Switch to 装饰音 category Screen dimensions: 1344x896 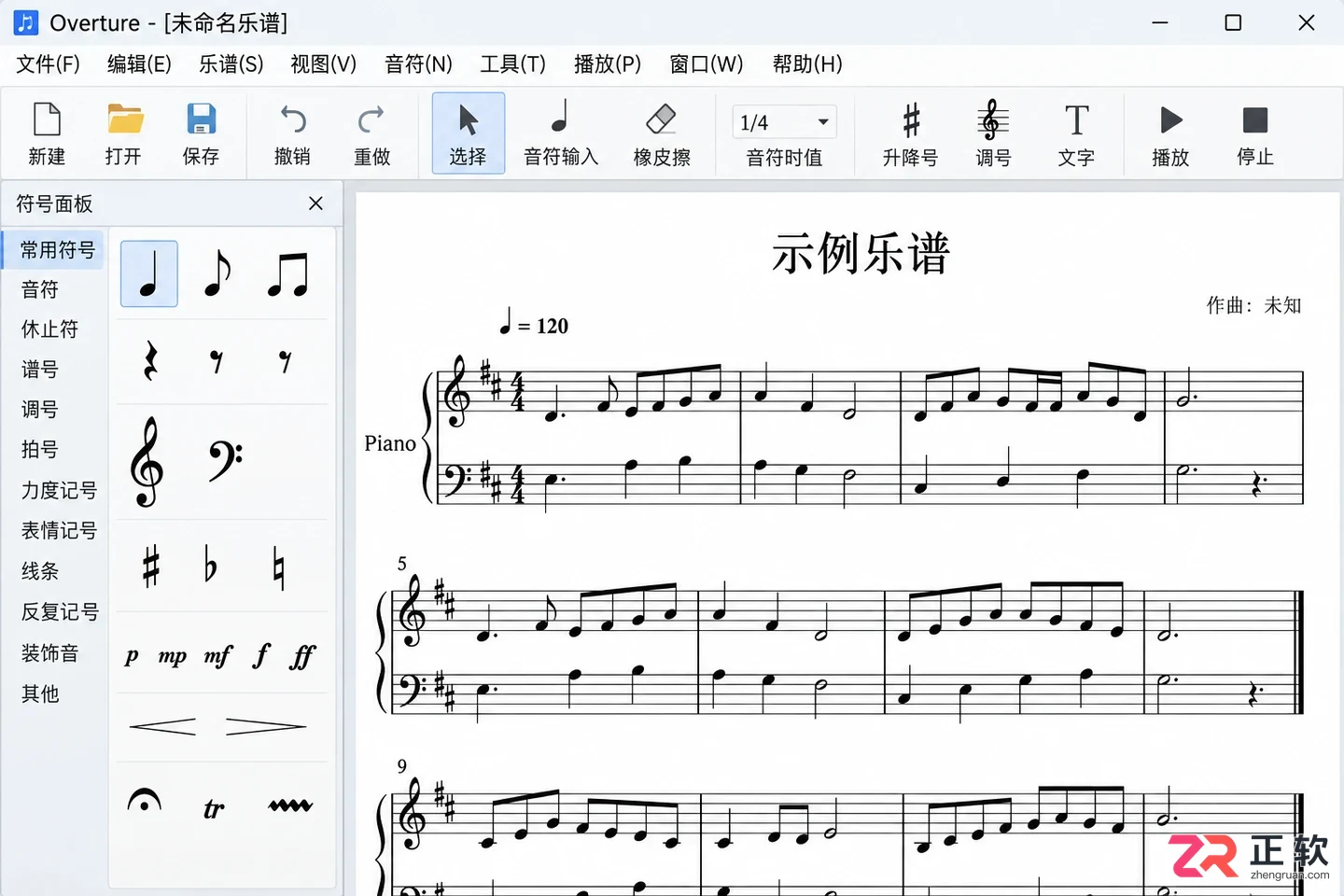[50, 652]
